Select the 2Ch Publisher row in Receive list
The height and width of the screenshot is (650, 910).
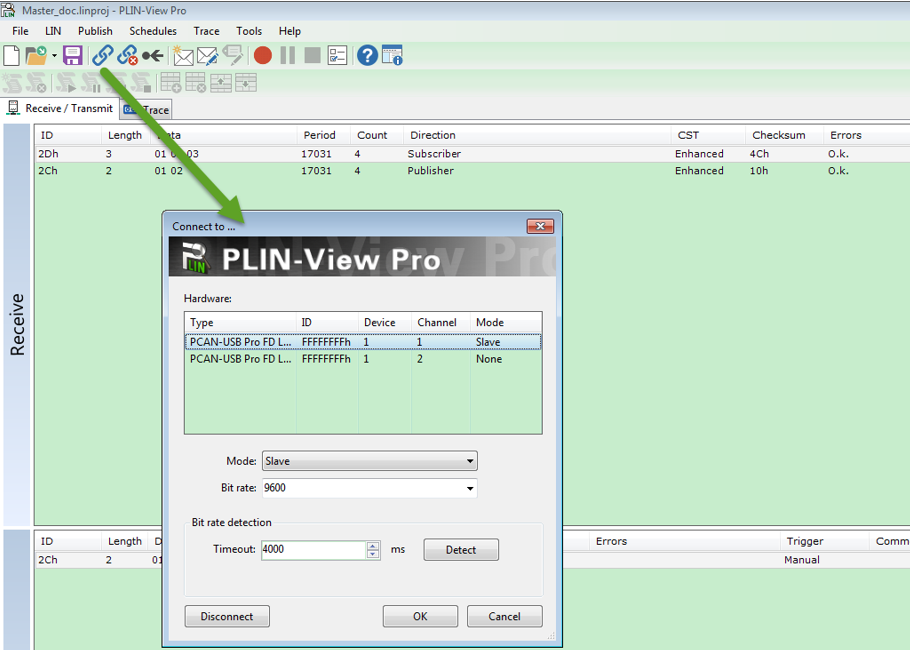[472, 171]
